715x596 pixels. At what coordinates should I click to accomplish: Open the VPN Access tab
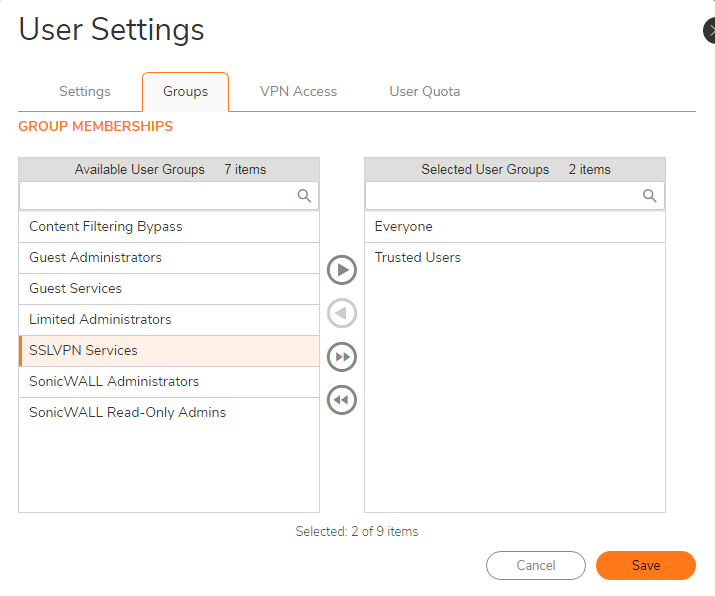(x=298, y=91)
